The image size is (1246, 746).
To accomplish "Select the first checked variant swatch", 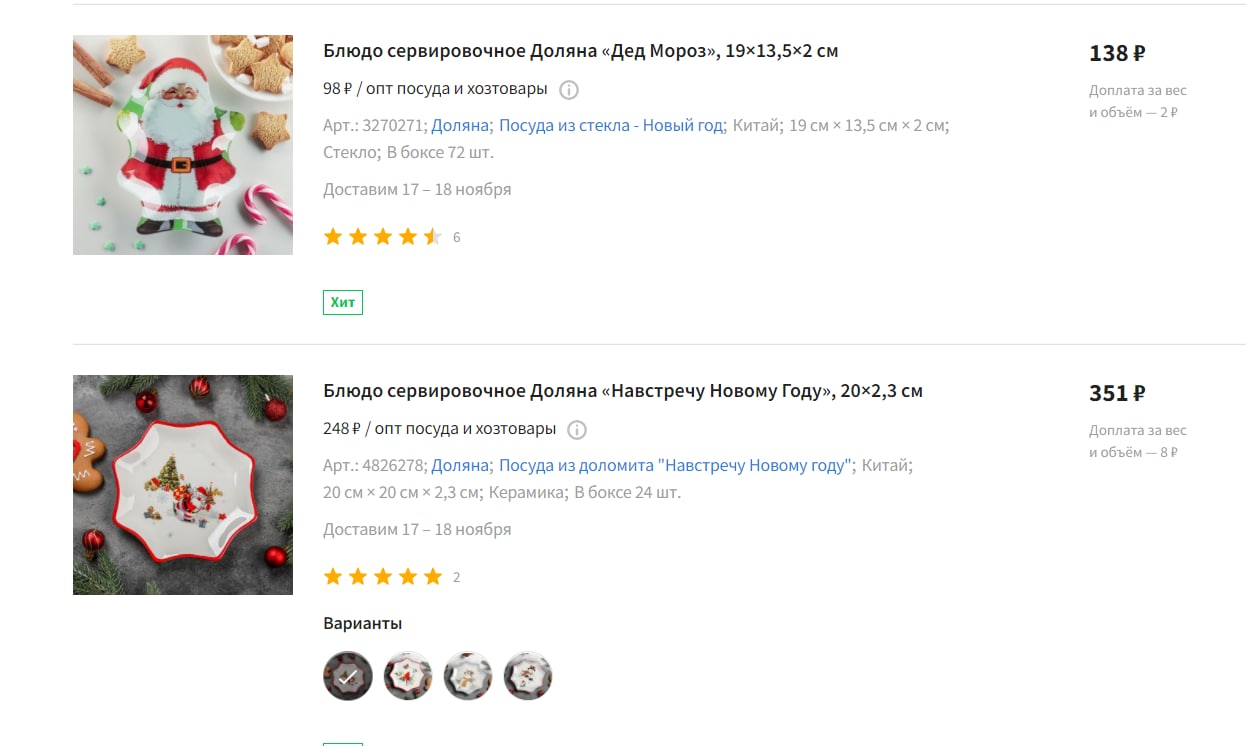I will [x=348, y=676].
